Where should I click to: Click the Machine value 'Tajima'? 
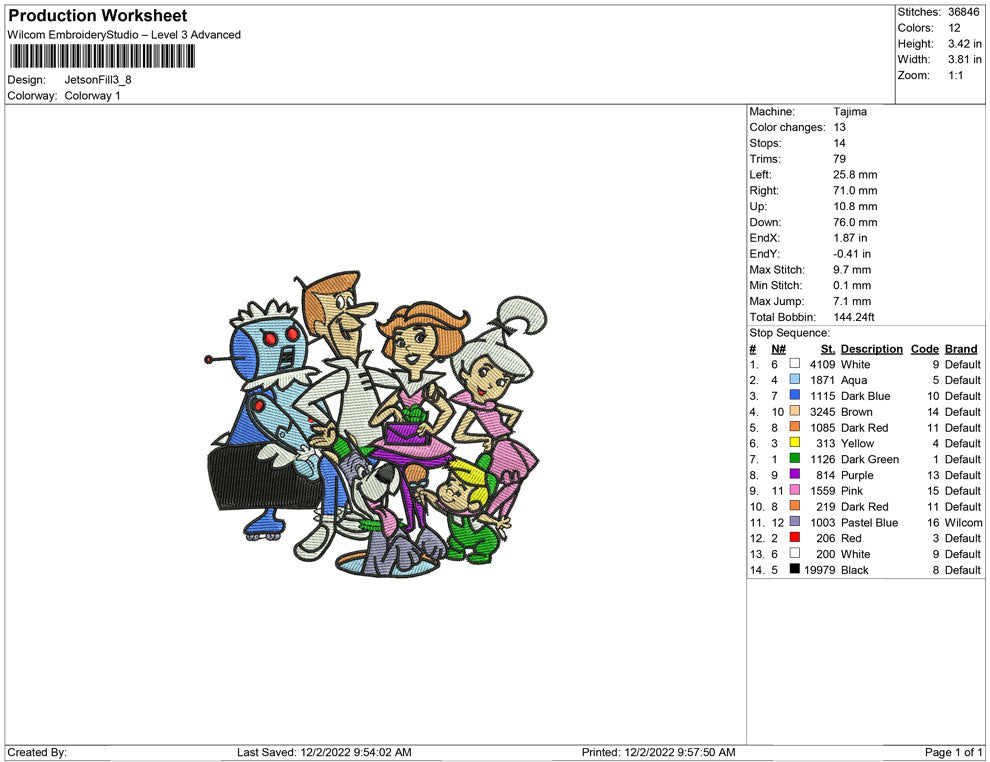(850, 112)
